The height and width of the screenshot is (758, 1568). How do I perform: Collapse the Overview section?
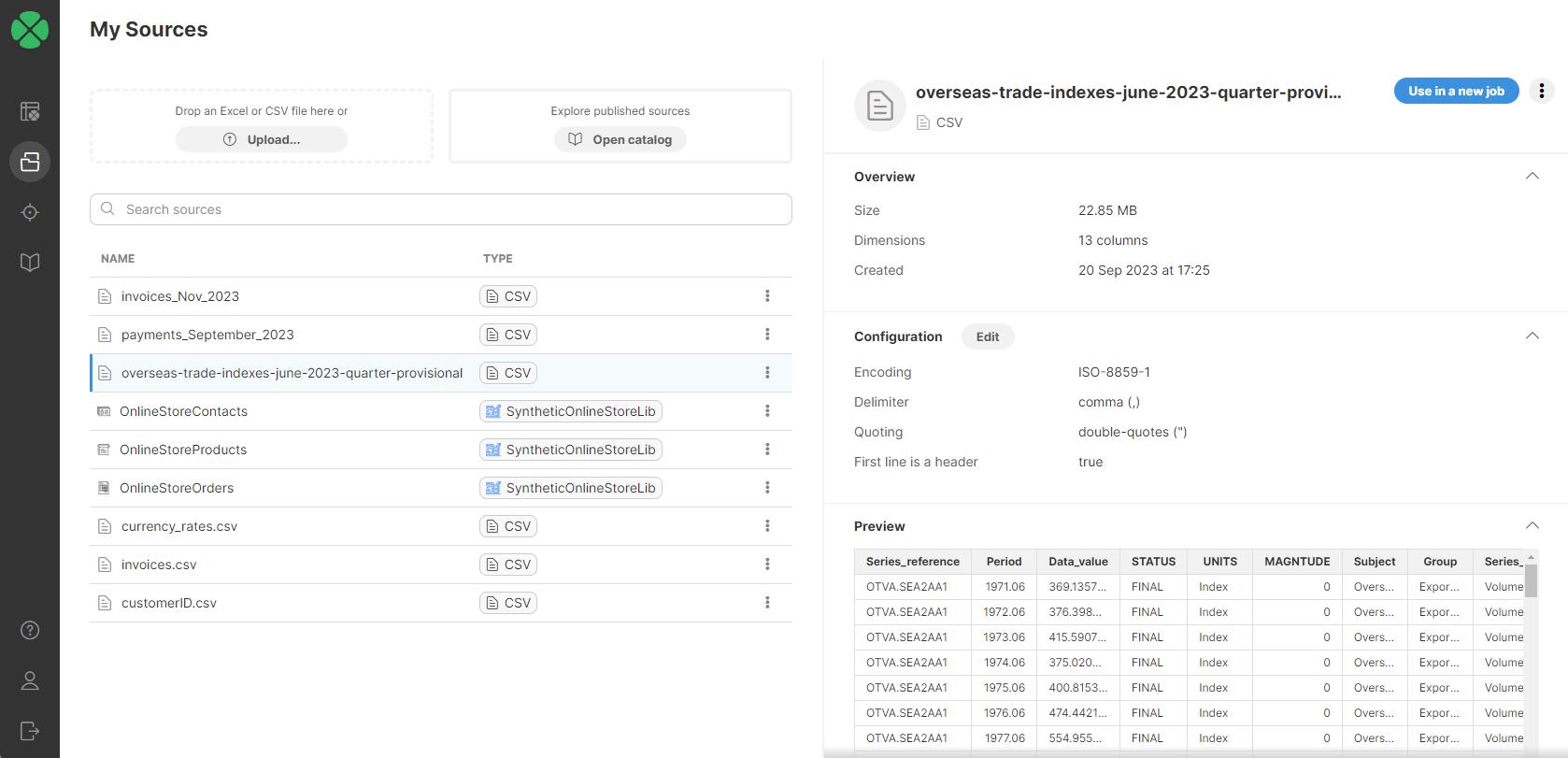click(x=1532, y=177)
